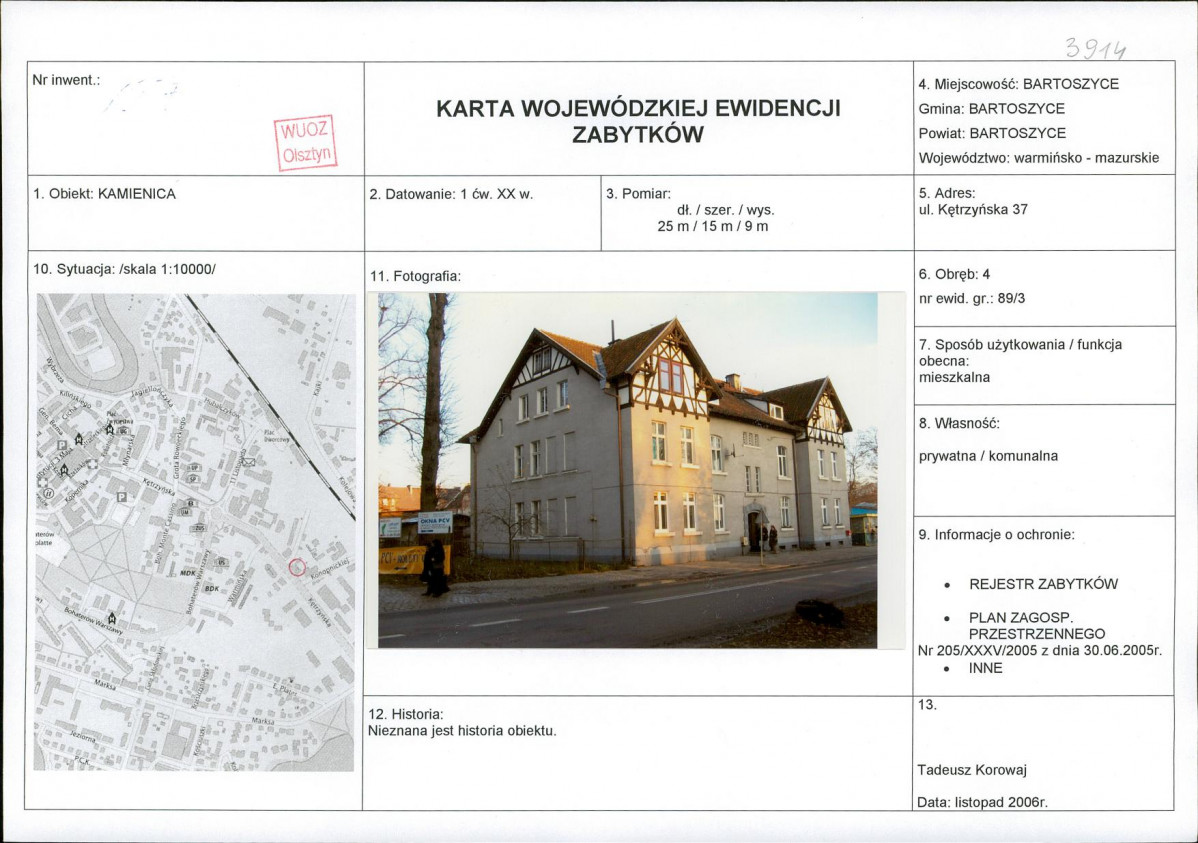Click the heading 7. Sposób użytkowania / funkcja
Screen dimensions: 1198x843
1020,345
